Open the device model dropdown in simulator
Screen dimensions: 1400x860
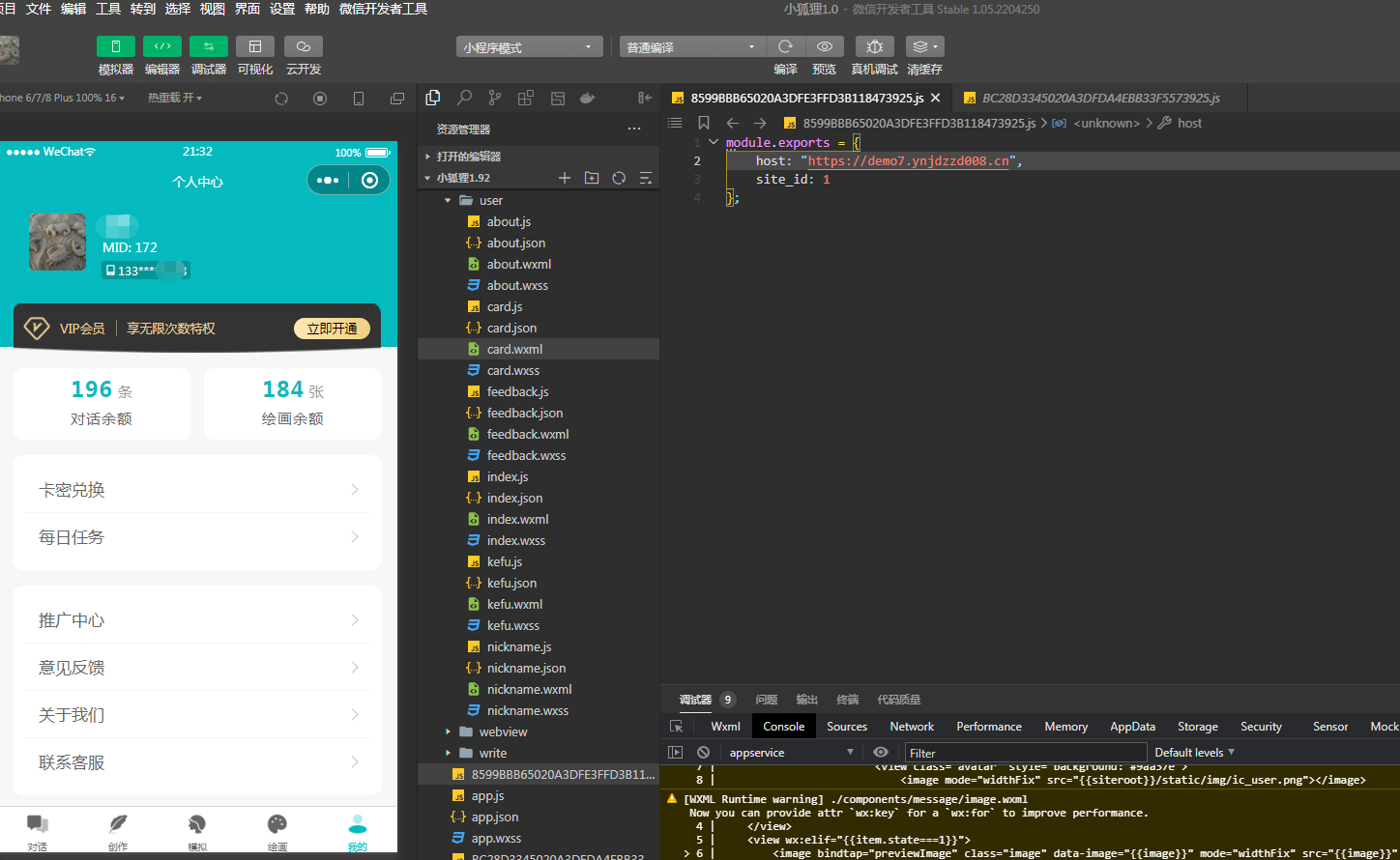[x=63, y=98]
